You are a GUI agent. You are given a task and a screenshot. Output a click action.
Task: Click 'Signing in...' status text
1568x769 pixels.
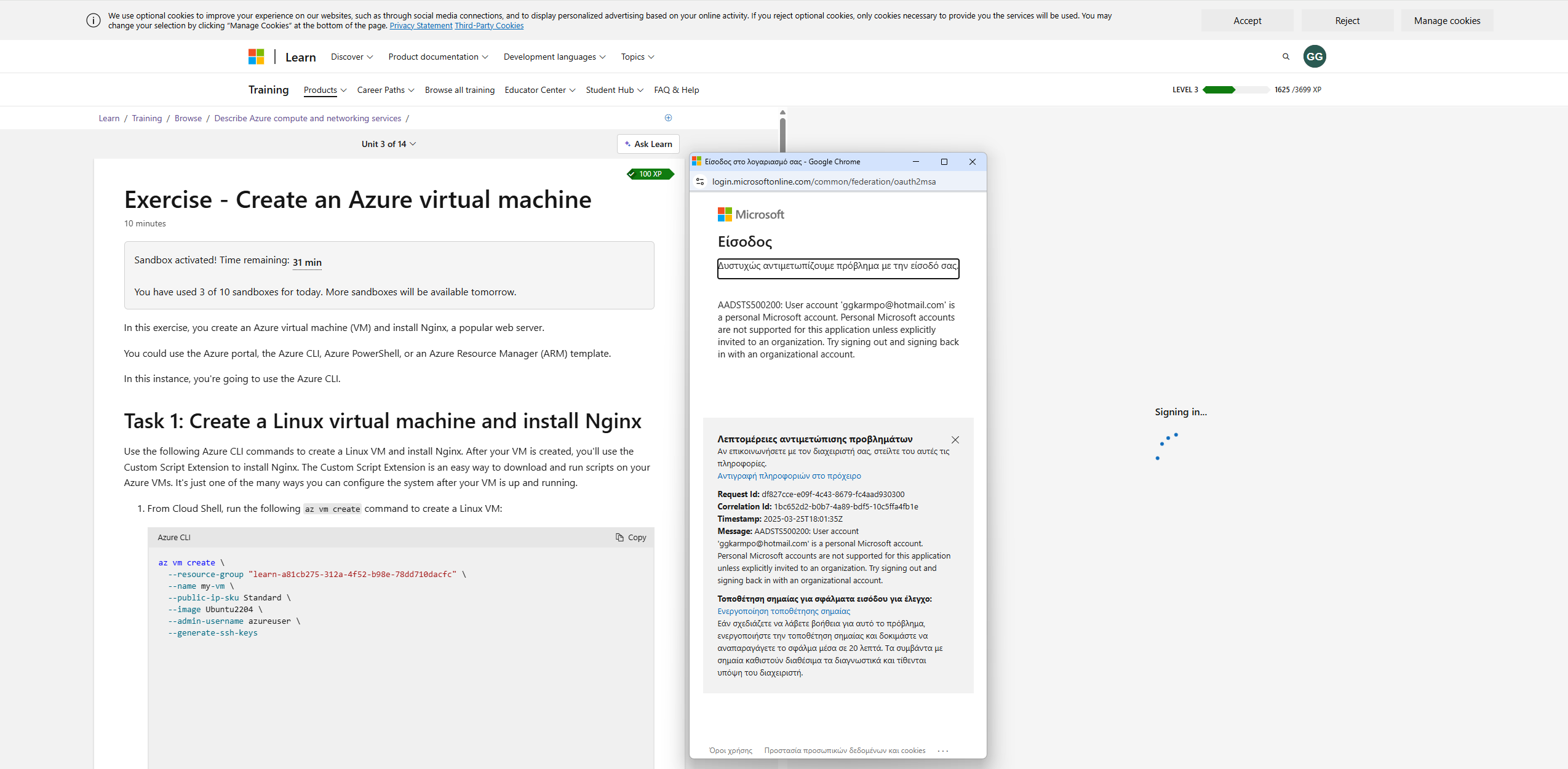pyautogui.click(x=1180, y=412)
